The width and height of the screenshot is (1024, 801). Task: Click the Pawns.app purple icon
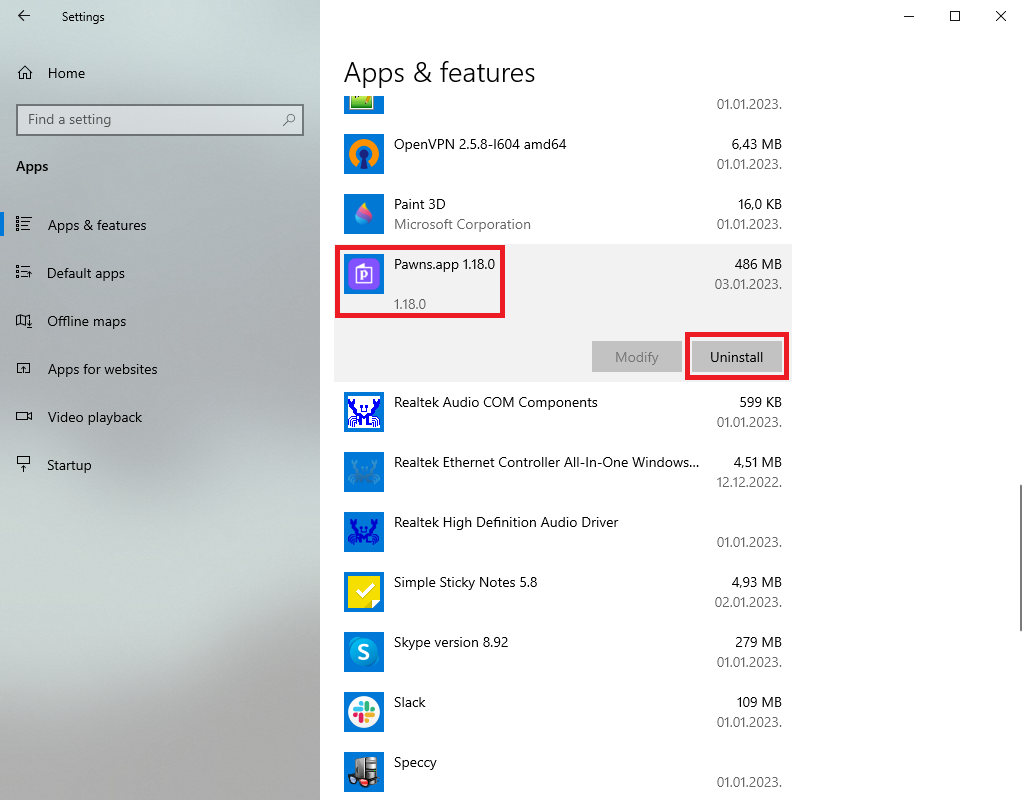click(364, 274)
